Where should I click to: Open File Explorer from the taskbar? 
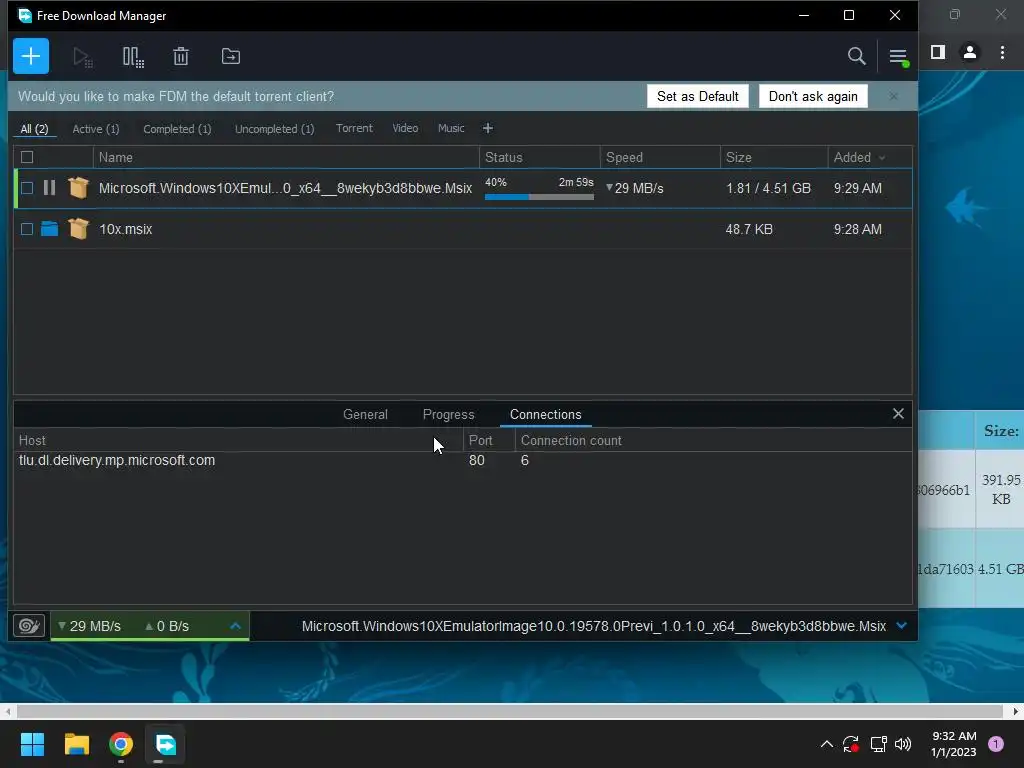pyautogui.click(x=76, y=744)
